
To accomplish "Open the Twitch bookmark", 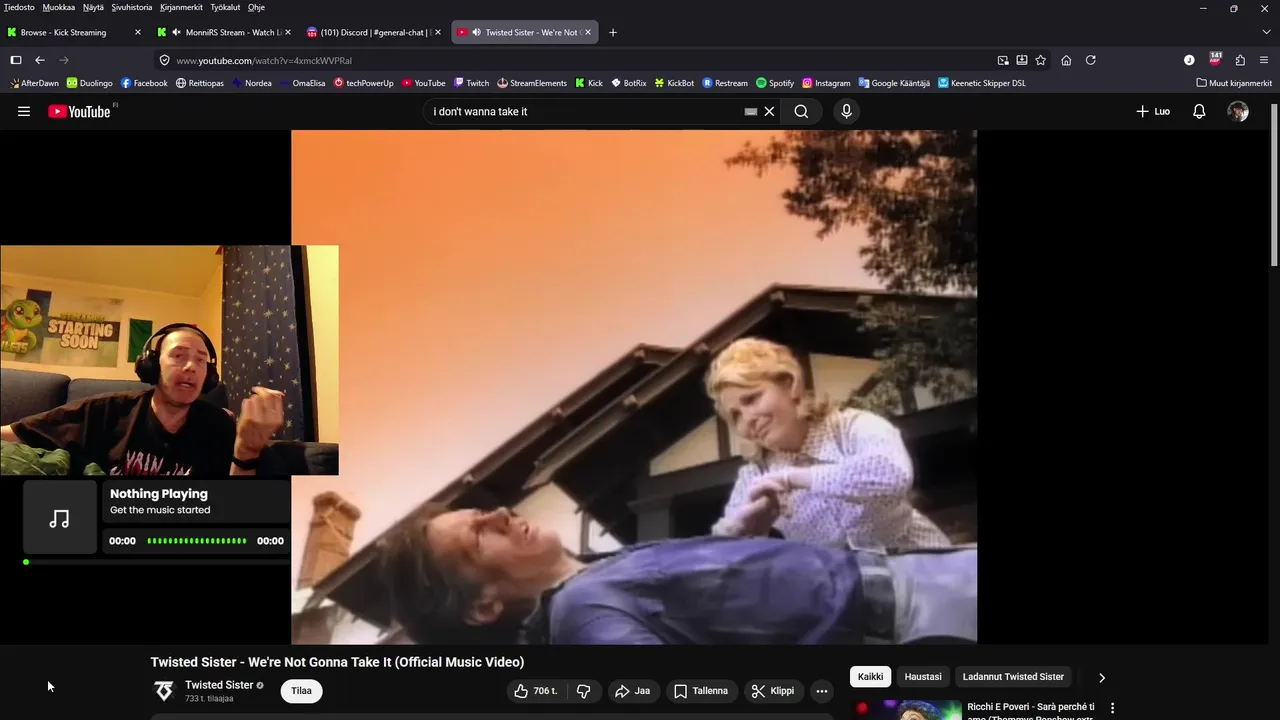I will point(471,83).
